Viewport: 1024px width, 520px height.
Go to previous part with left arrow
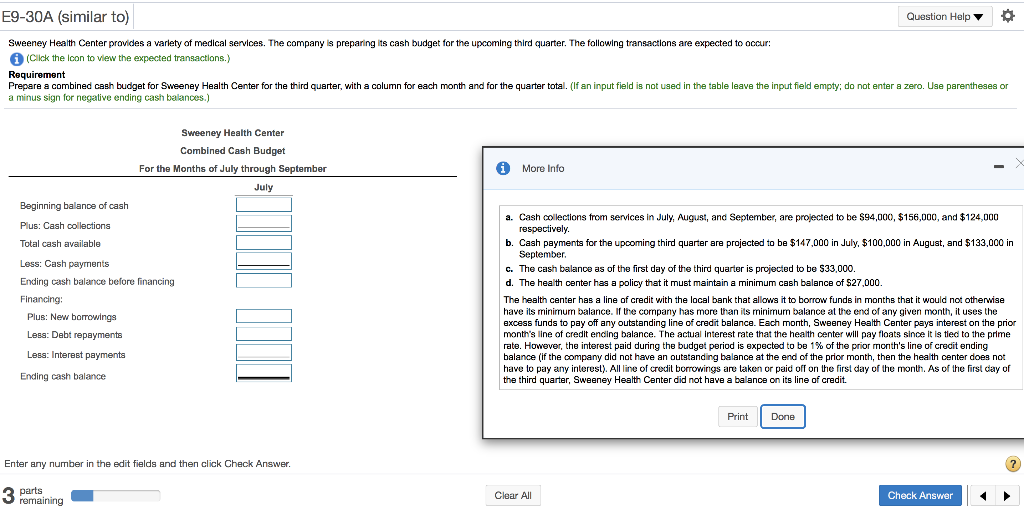coord(984,496)
